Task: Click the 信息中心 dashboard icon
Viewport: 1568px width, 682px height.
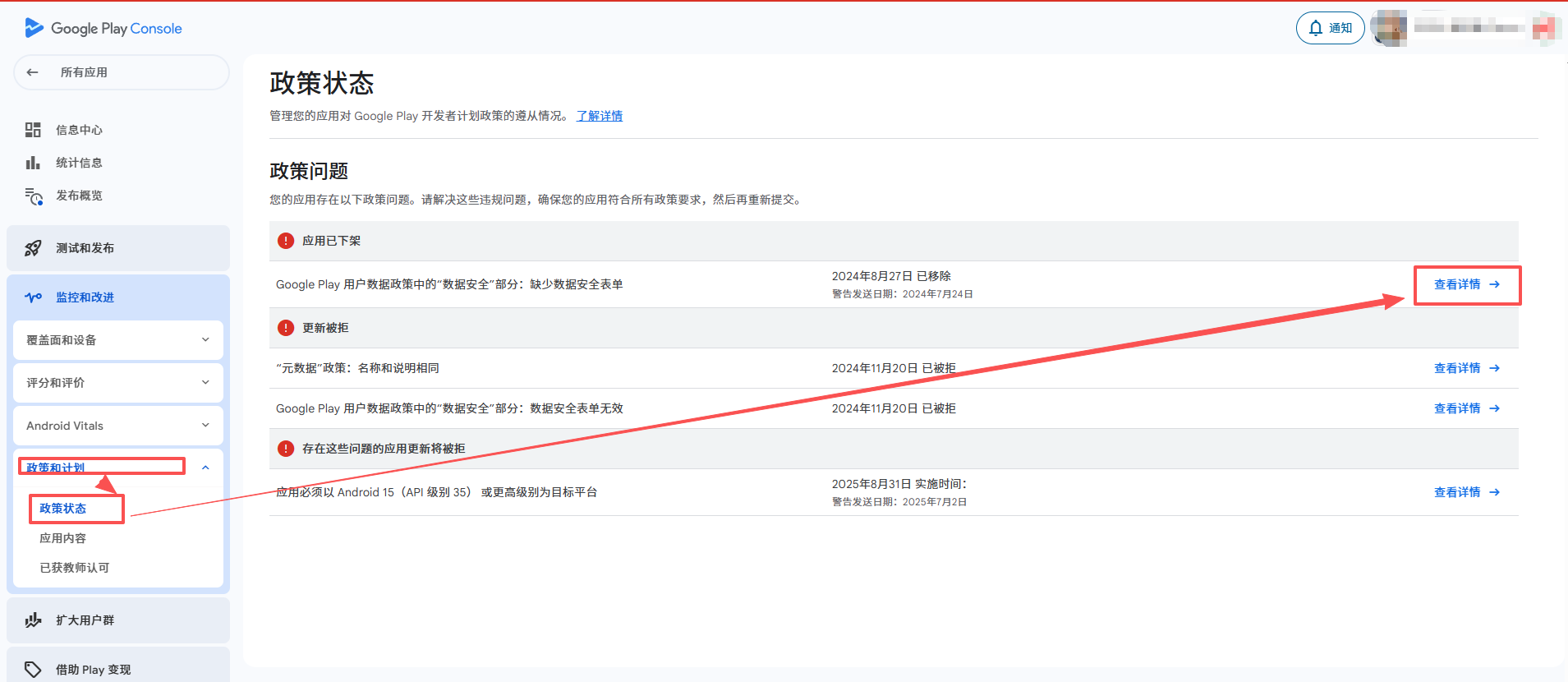Action: (x=33, y=130)
